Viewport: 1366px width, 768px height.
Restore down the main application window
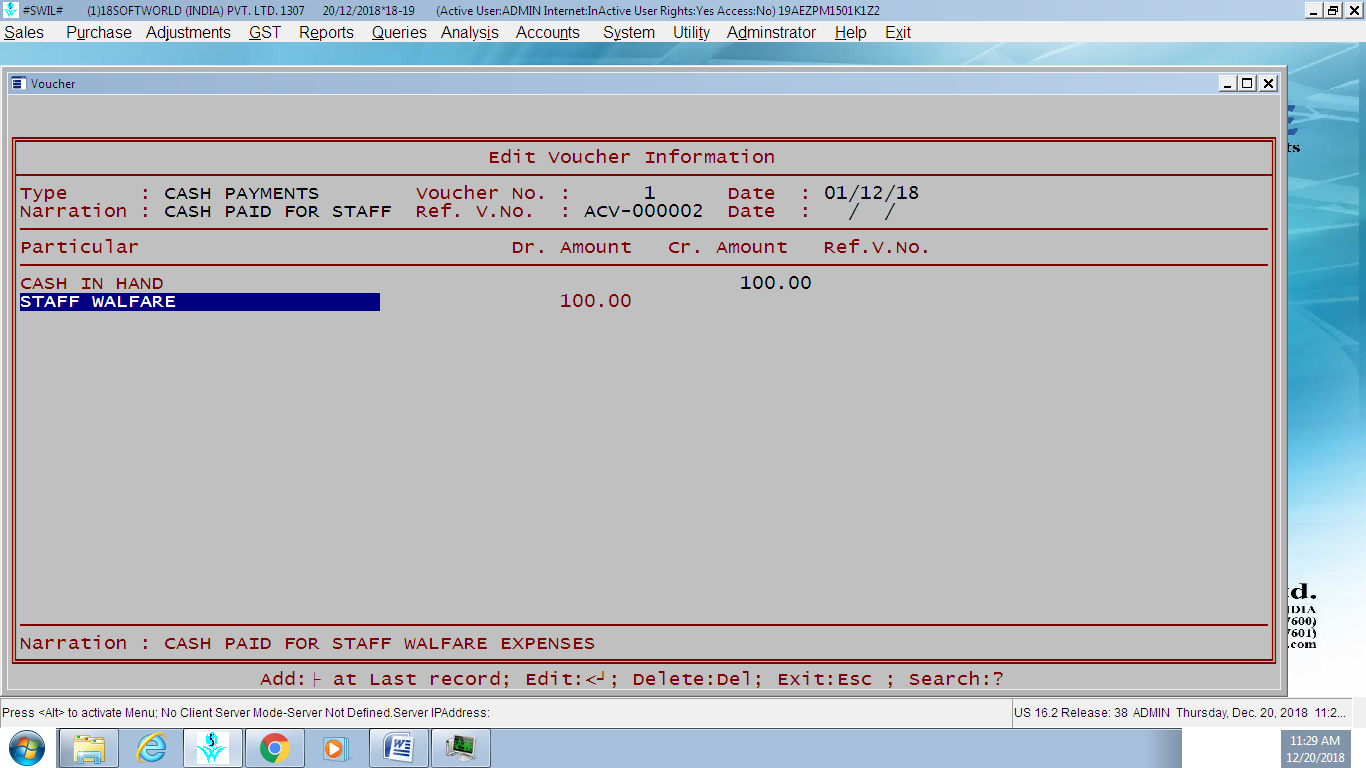(x=1333, y=10)
